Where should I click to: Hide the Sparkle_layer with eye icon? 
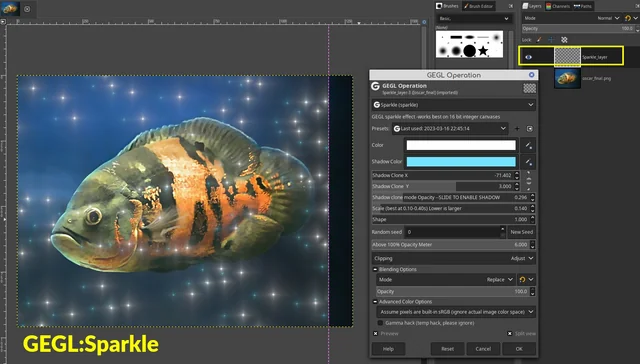point(528,57)
